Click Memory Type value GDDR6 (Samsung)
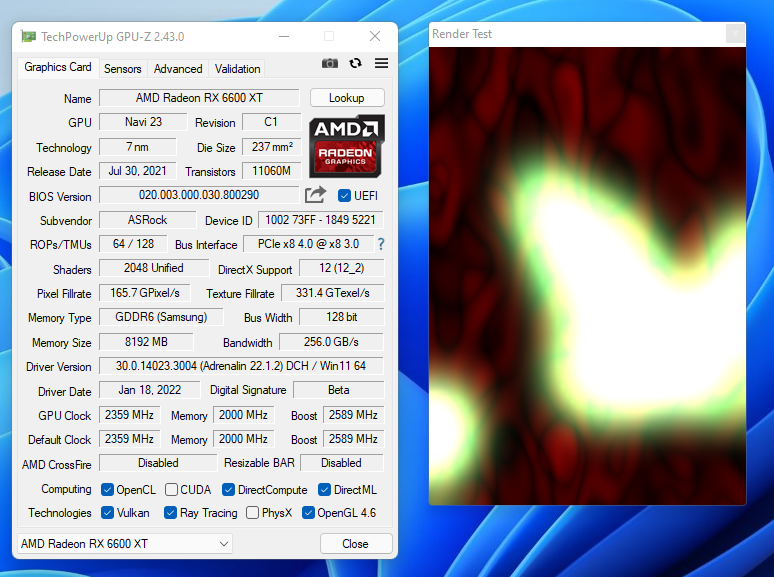774x577 pixels. [161, 317]
